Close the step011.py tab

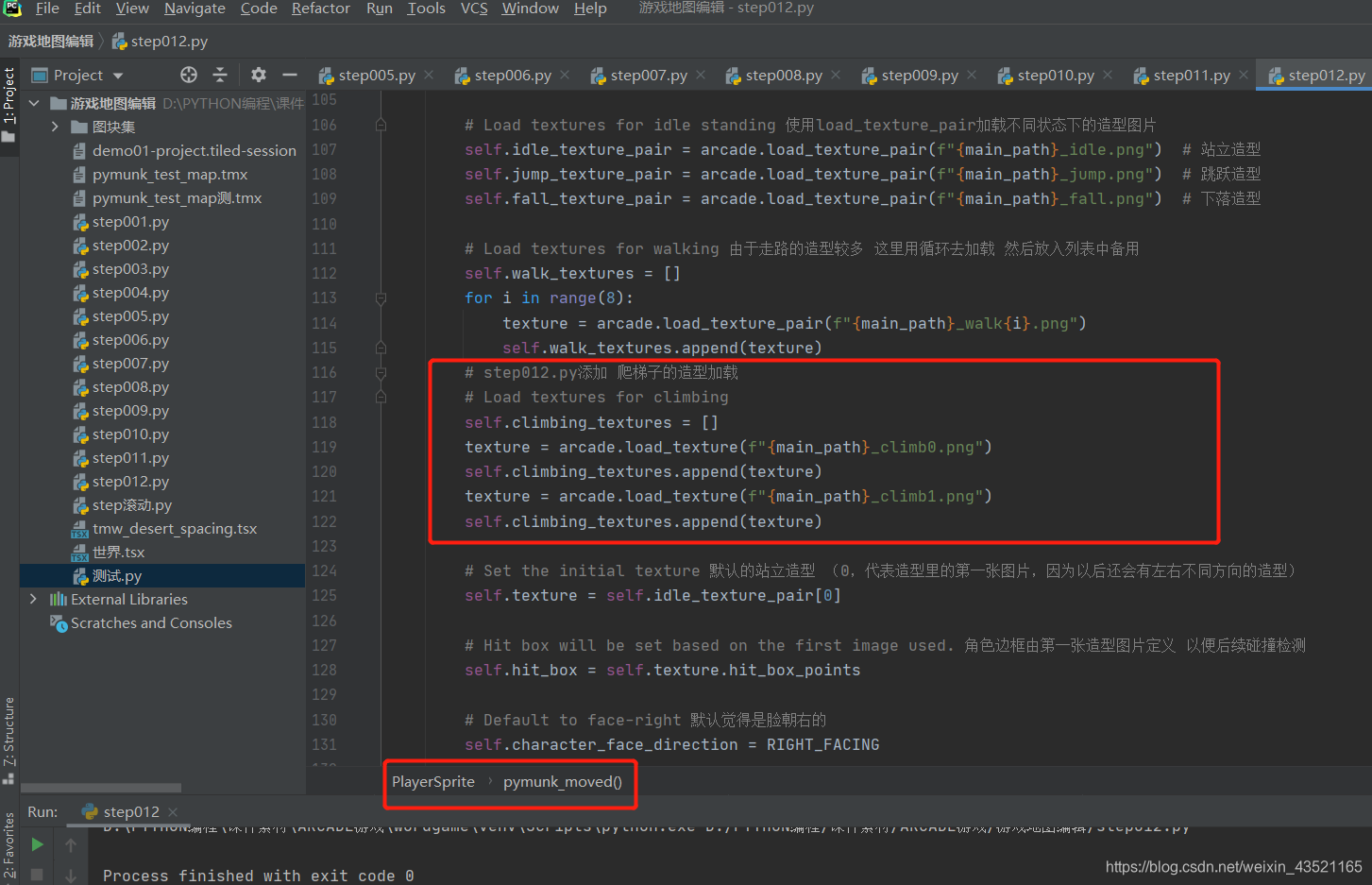click(x=1244, y=75)
